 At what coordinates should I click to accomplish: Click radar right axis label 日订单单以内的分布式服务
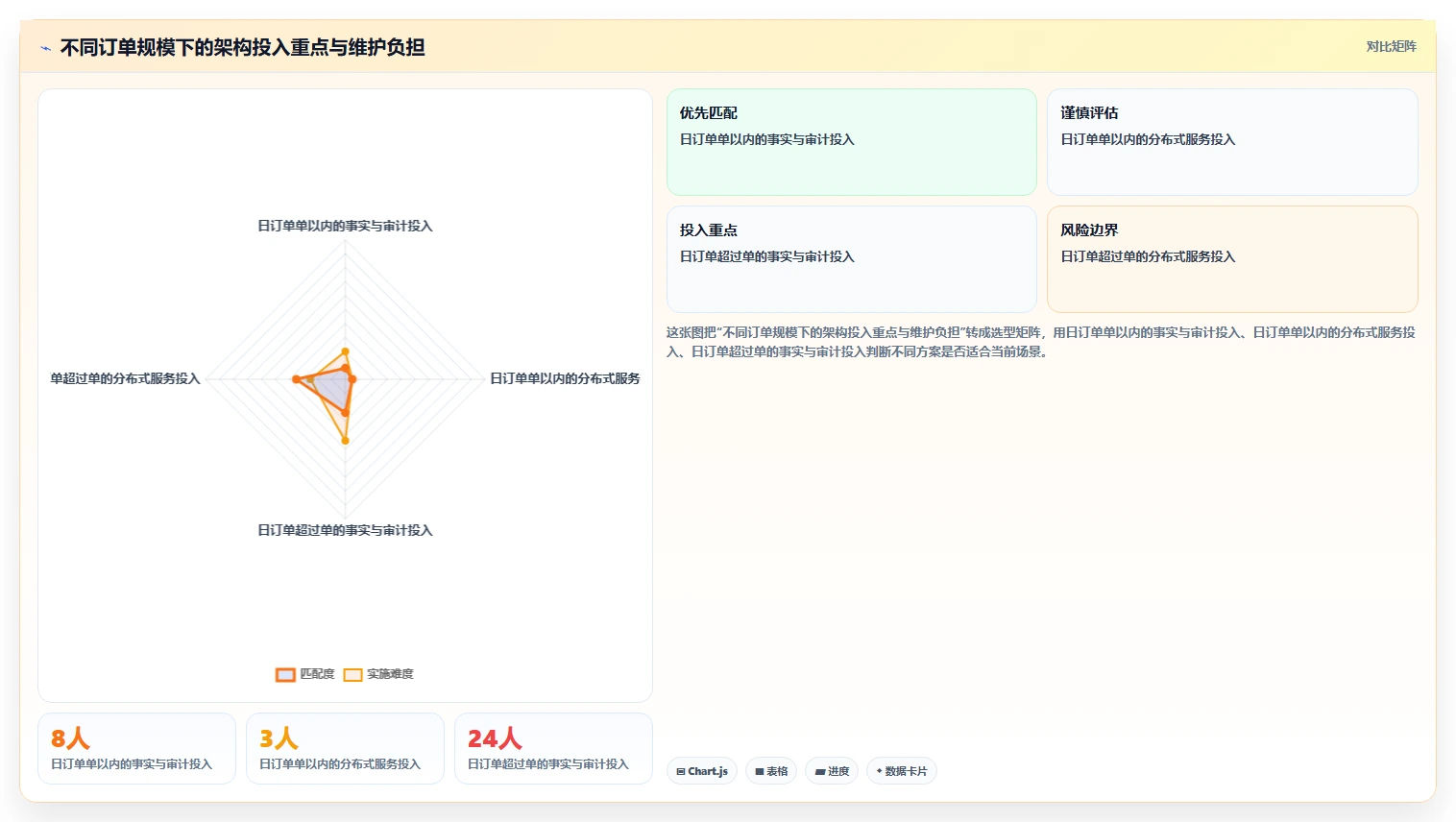[565, 378]
